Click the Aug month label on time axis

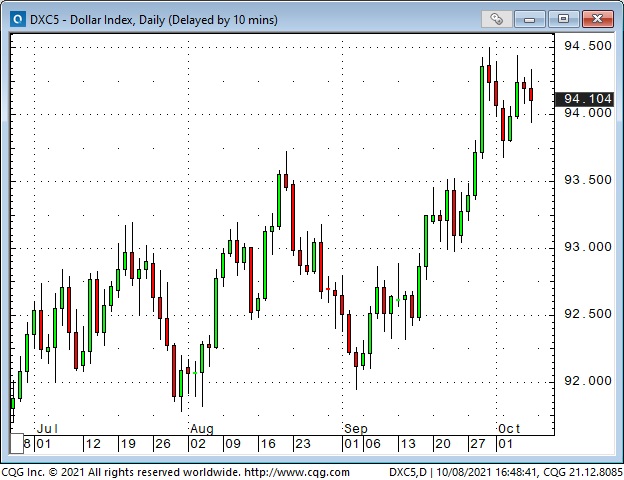coord(202,429)
